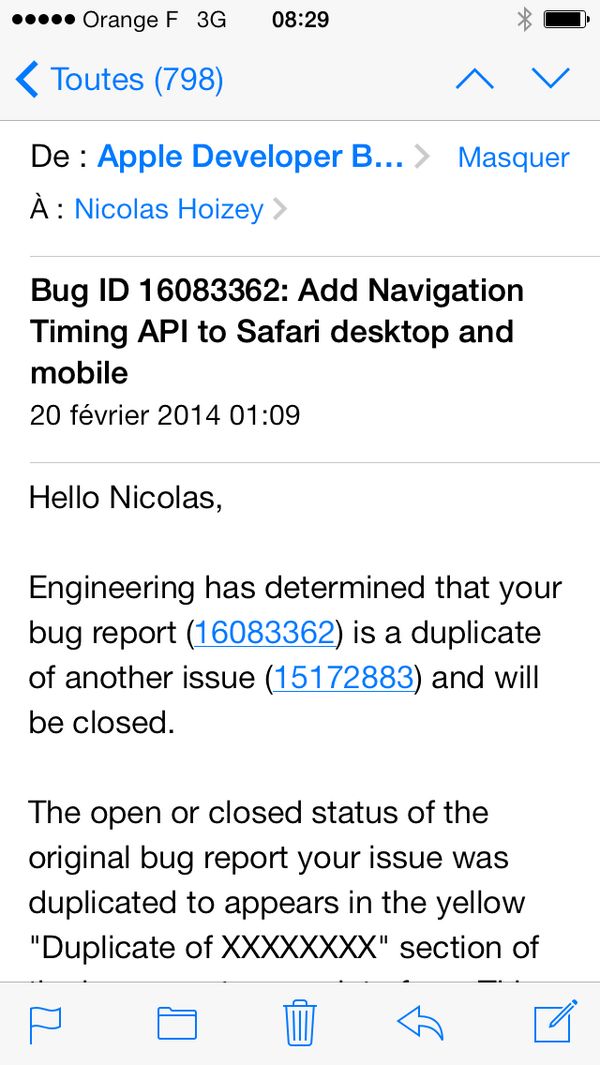Open duplicate issue link 15172883
600x1065 pixels.
(x=343, y=678)
